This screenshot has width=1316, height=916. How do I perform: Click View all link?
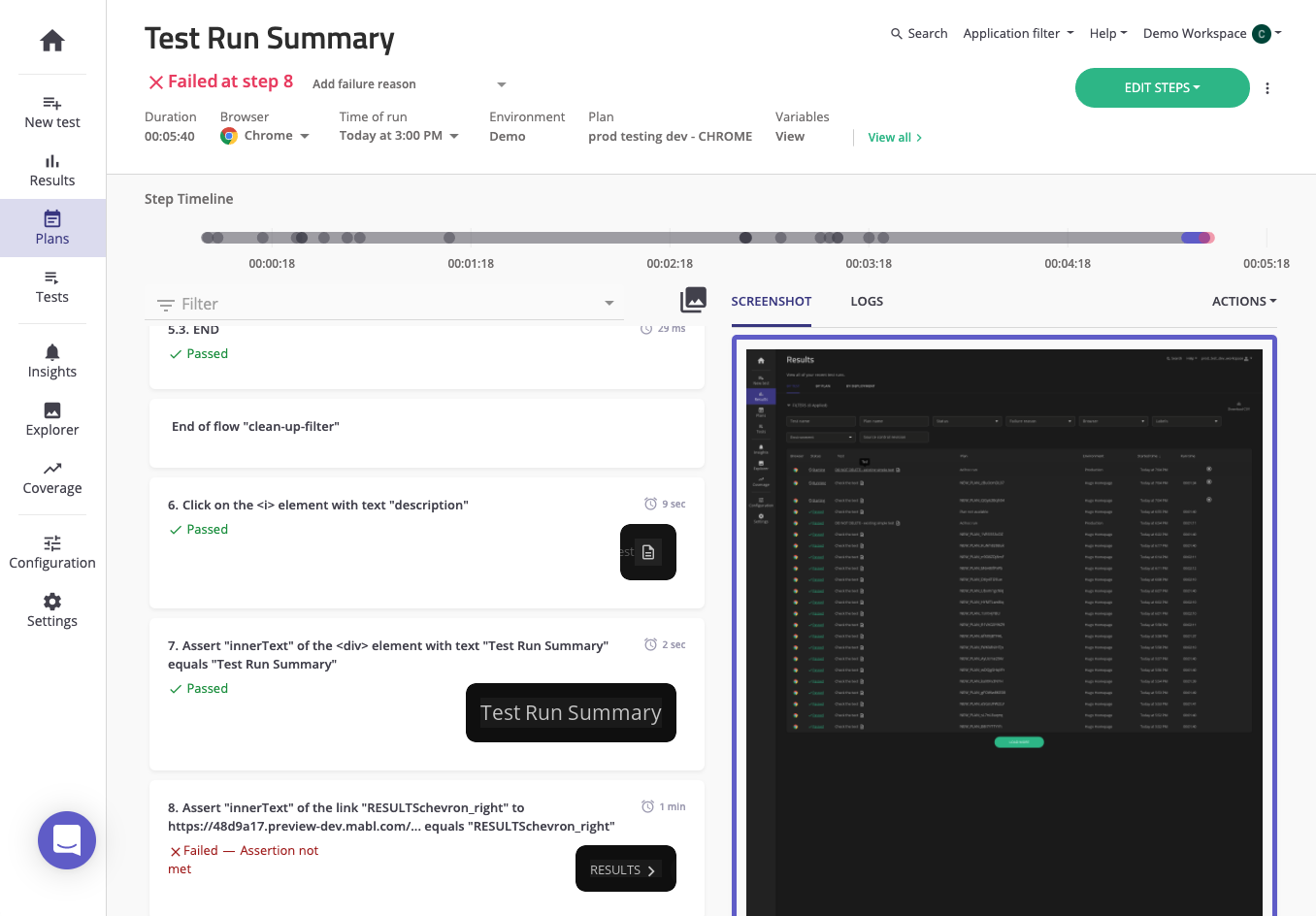click(895, 138)
